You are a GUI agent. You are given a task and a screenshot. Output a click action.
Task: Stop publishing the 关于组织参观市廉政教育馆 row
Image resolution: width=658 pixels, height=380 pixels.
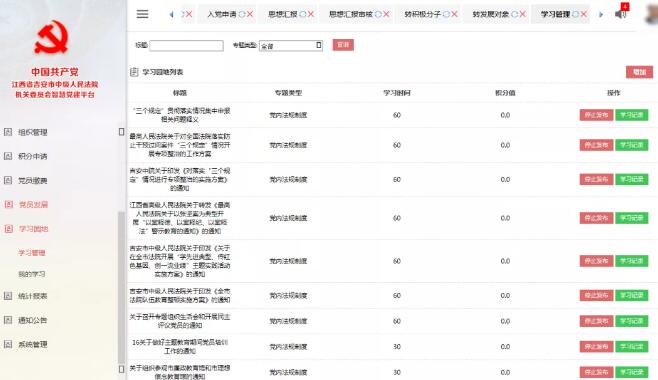coord(596,372)
